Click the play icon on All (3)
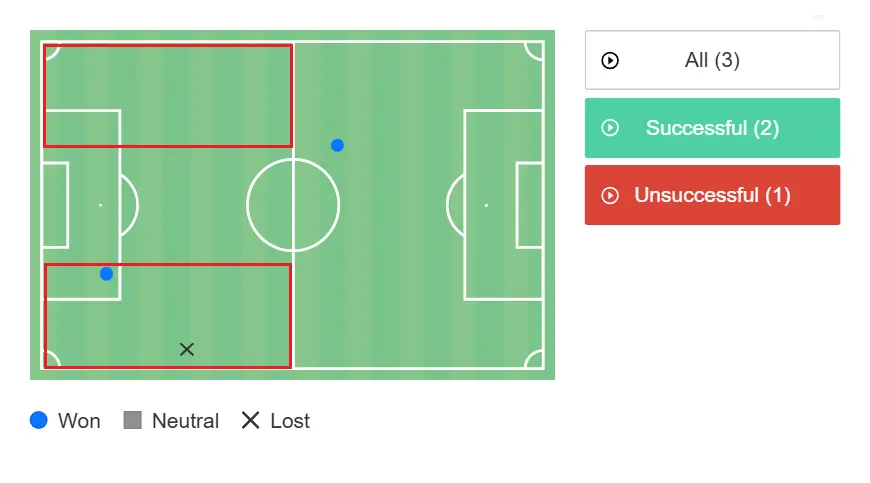Image resolution: width=870 pixels, height=483 pixels. tap(610, 60)
